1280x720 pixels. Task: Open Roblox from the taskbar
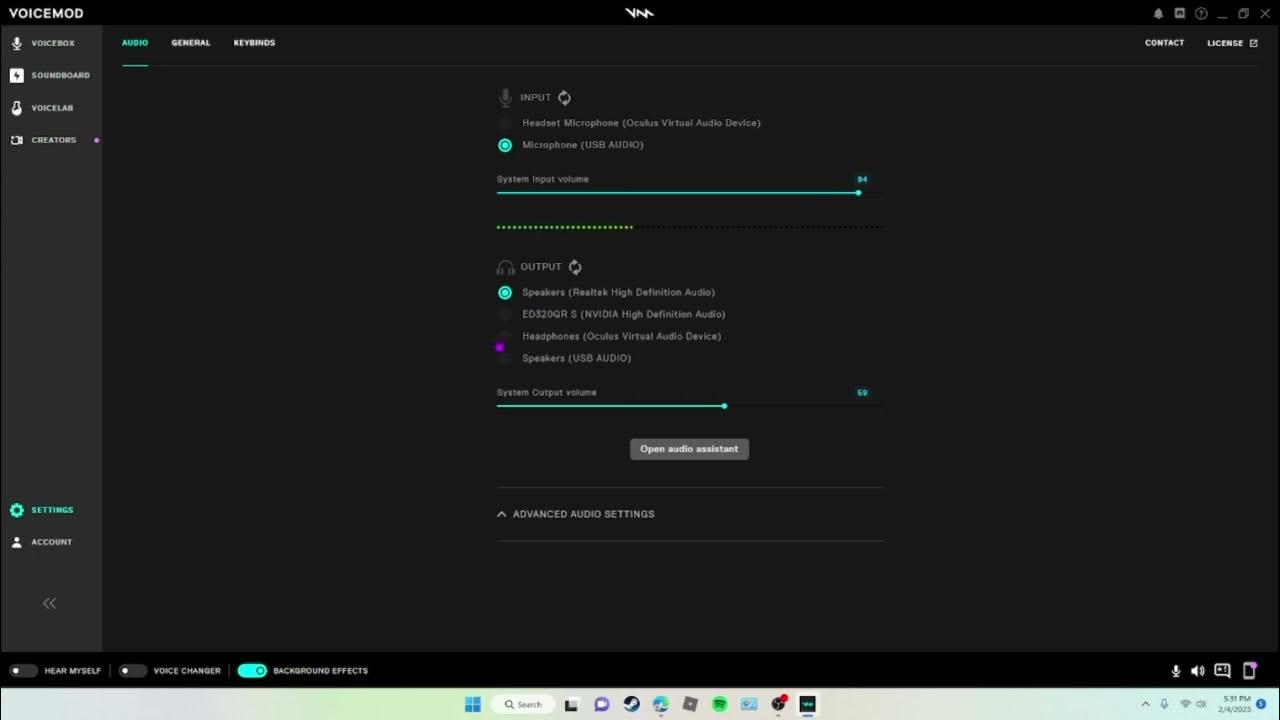click(690, 704)
